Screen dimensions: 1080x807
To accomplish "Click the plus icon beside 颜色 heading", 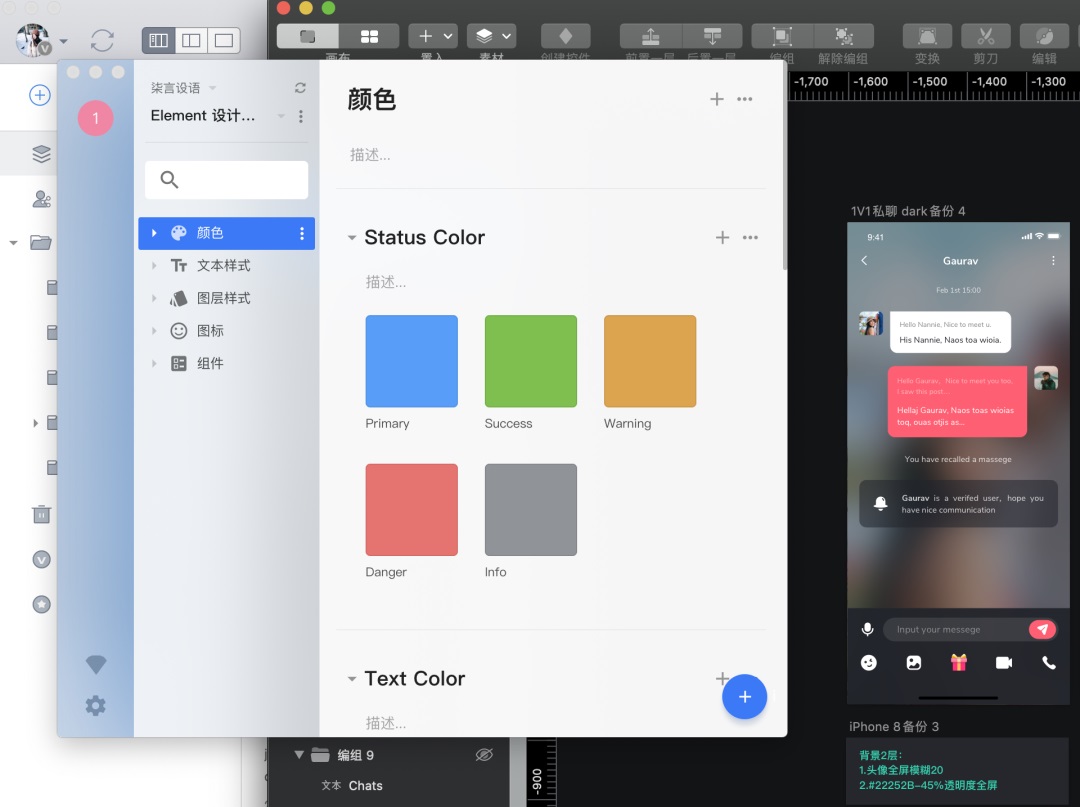I will click(717, 99).
